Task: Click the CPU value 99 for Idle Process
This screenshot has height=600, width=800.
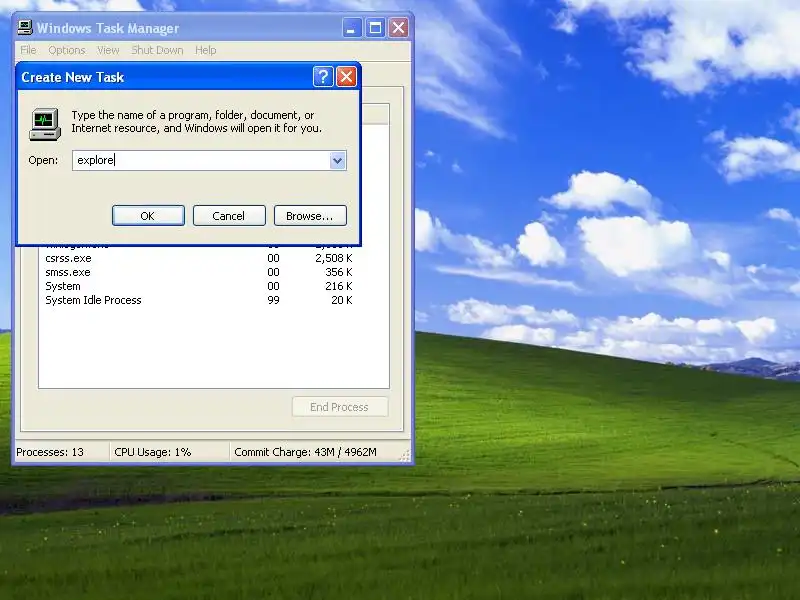Action: (x=273, y=300)
